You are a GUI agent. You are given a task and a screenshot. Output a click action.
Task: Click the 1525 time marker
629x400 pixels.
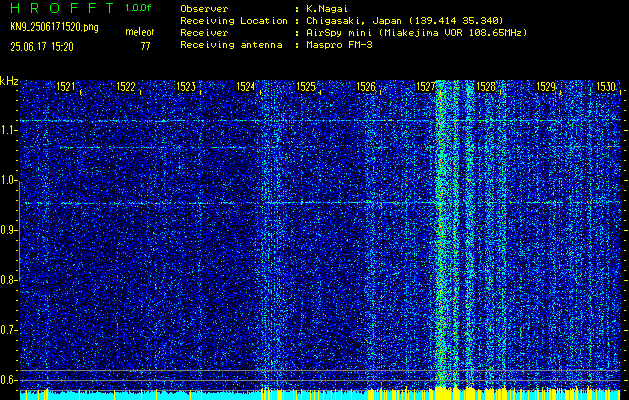pos(306,87)
